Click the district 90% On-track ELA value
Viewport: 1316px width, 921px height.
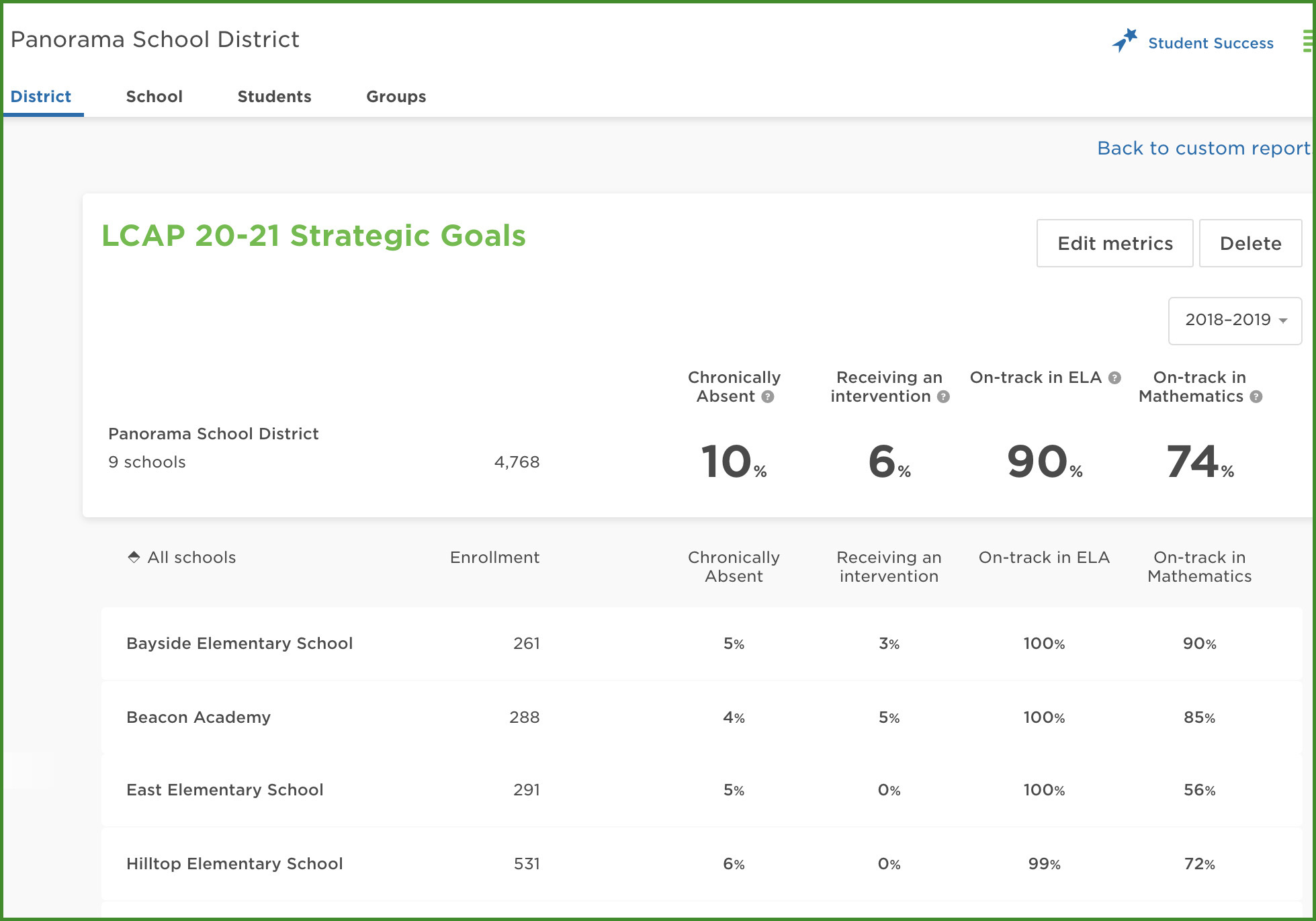pos(1045,462)
